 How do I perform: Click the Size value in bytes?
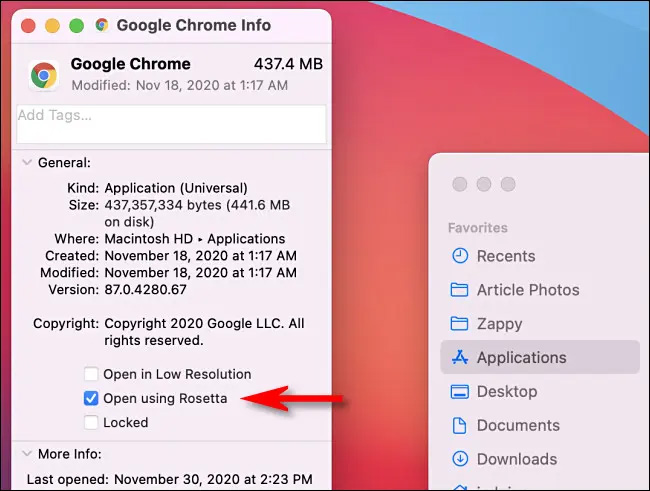point(197,214)
